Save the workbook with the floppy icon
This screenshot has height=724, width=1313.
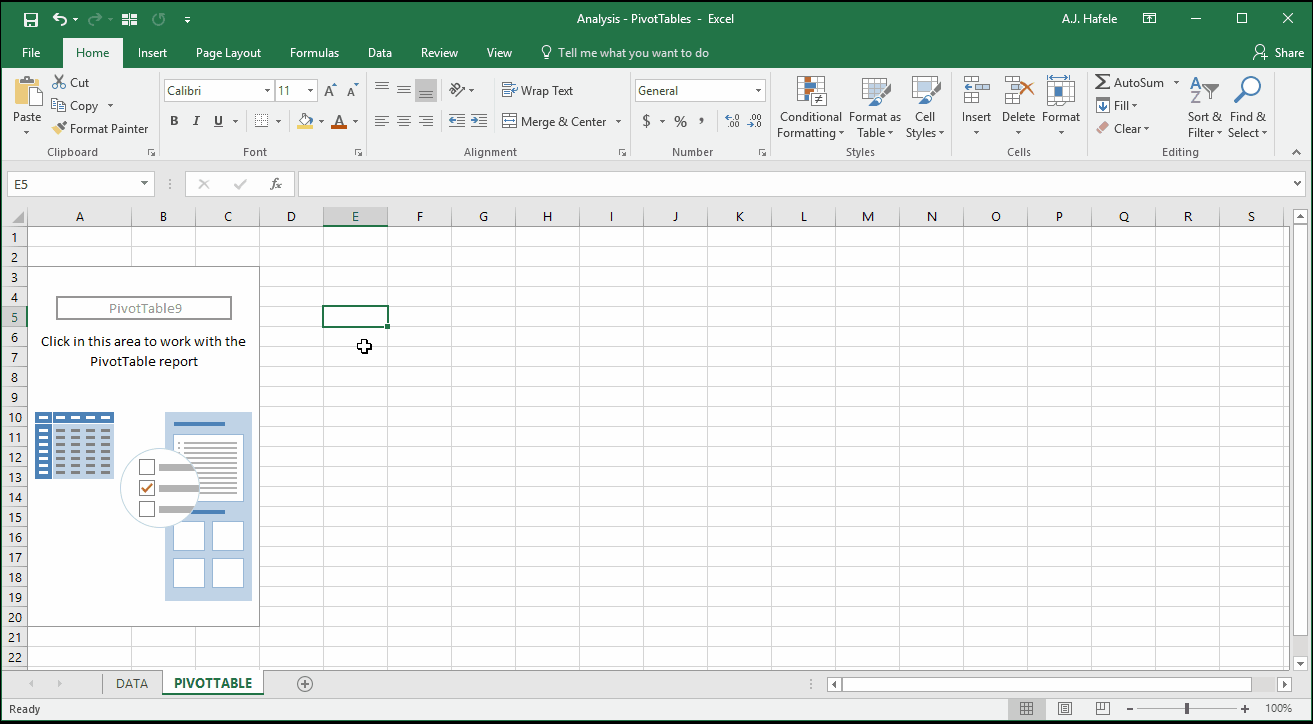(30, 19)
